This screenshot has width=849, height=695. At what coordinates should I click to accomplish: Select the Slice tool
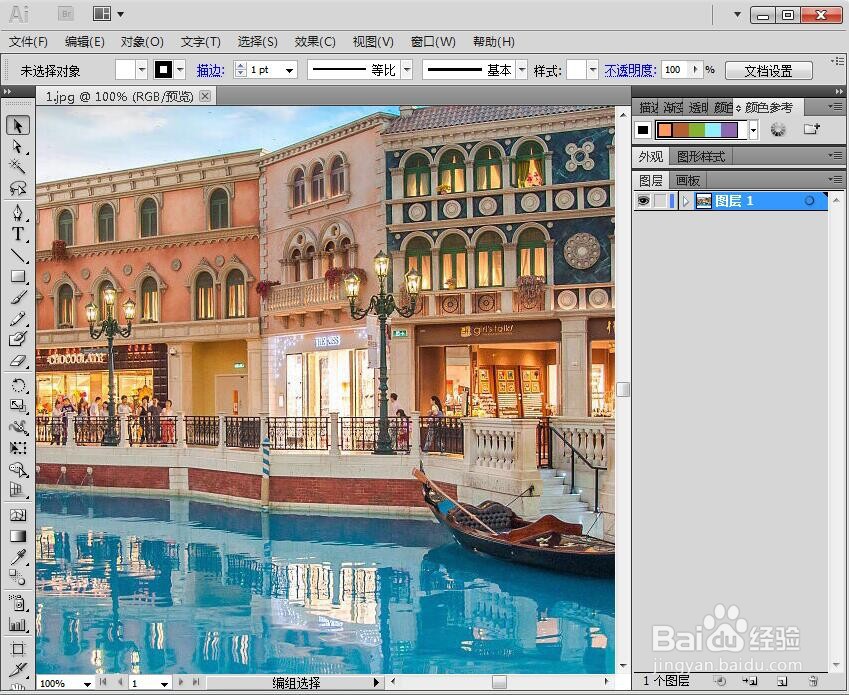point(18,670)
